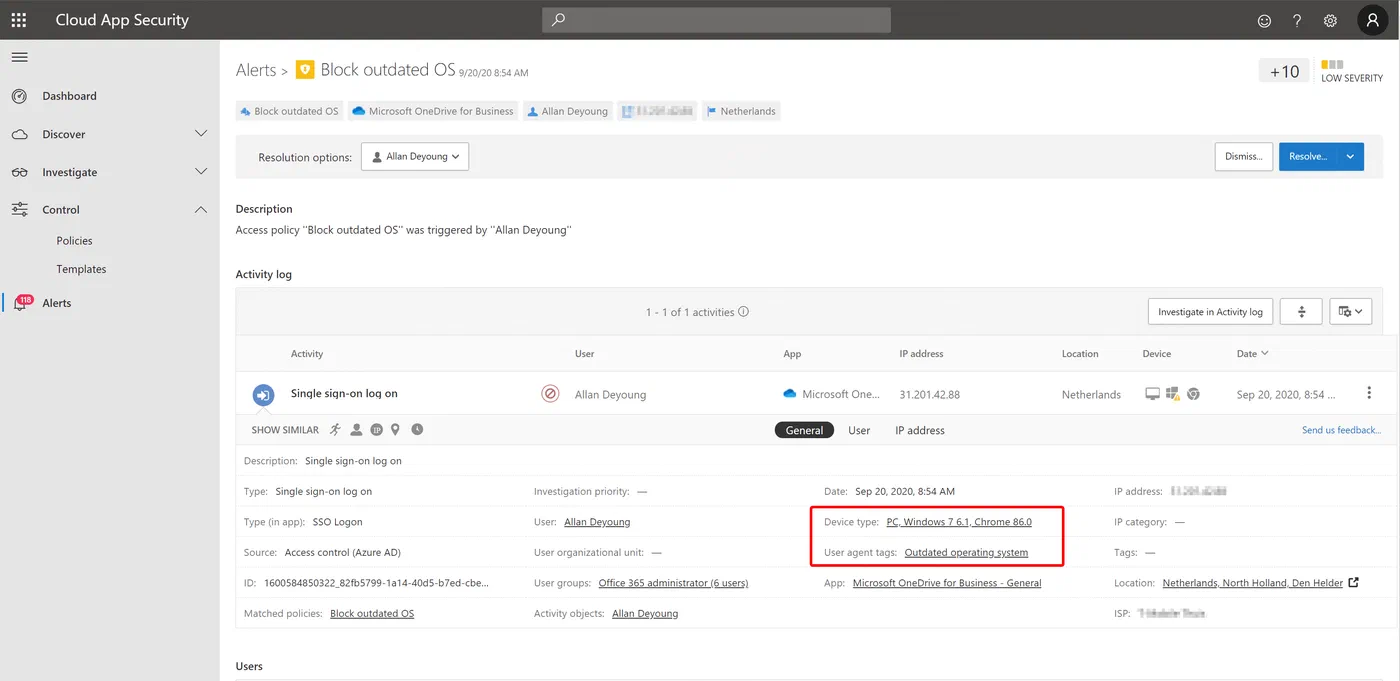Screen dimensions: 1400x681
Task: Show similar by time clock icon
Action: [x=417, y=430]
